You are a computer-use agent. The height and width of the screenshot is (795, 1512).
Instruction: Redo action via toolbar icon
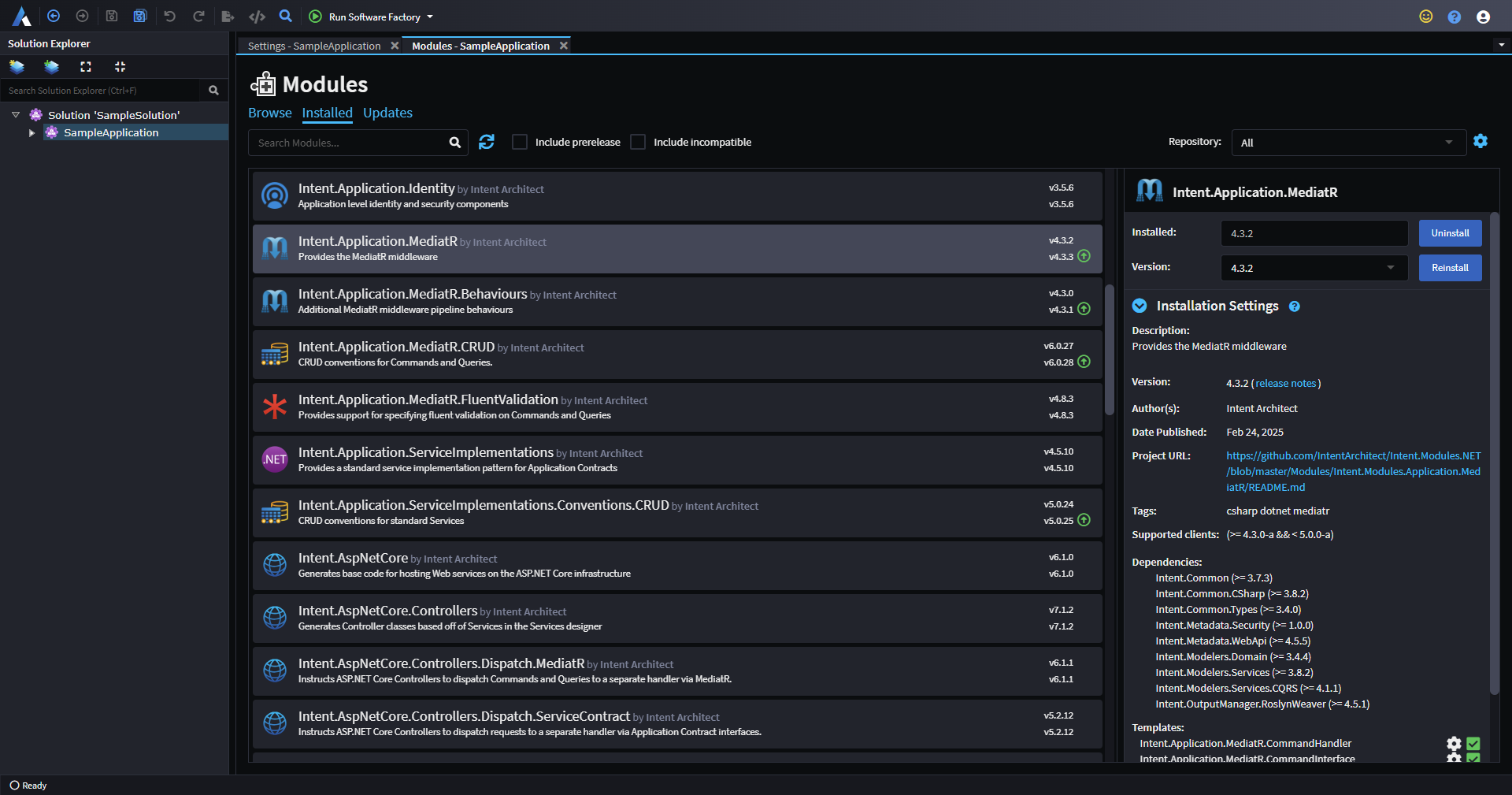click(198, 16)
